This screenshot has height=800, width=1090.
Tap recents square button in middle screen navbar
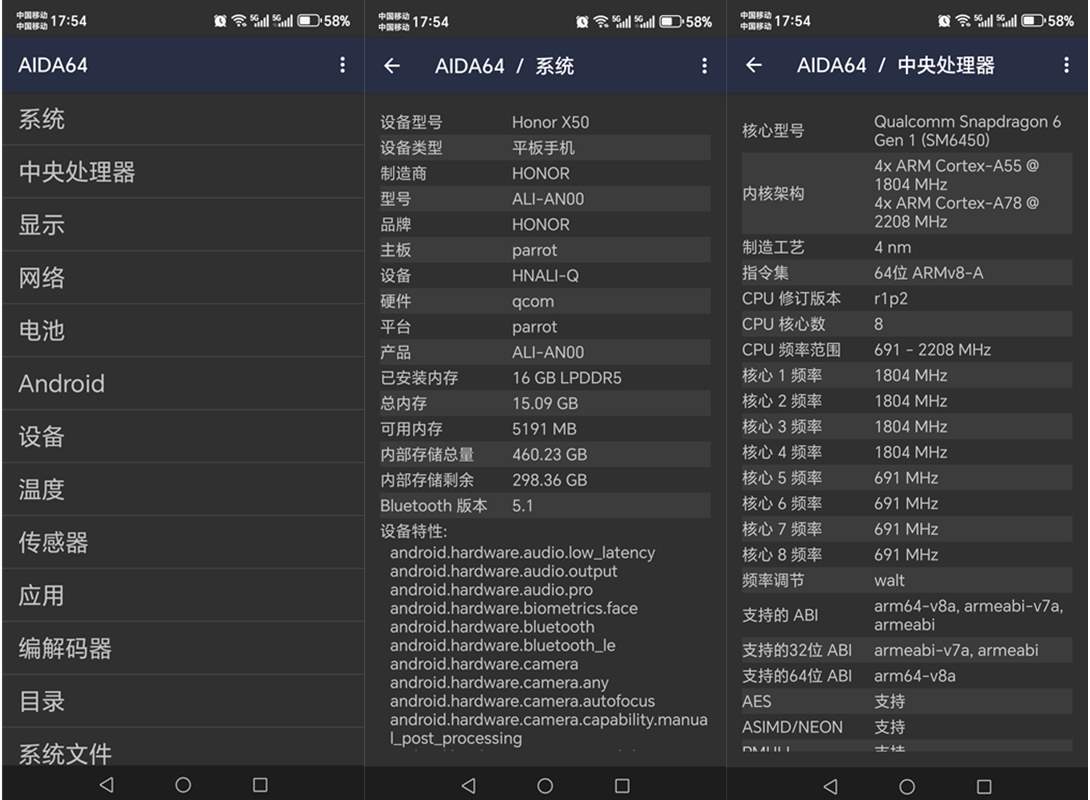point(622,785)
